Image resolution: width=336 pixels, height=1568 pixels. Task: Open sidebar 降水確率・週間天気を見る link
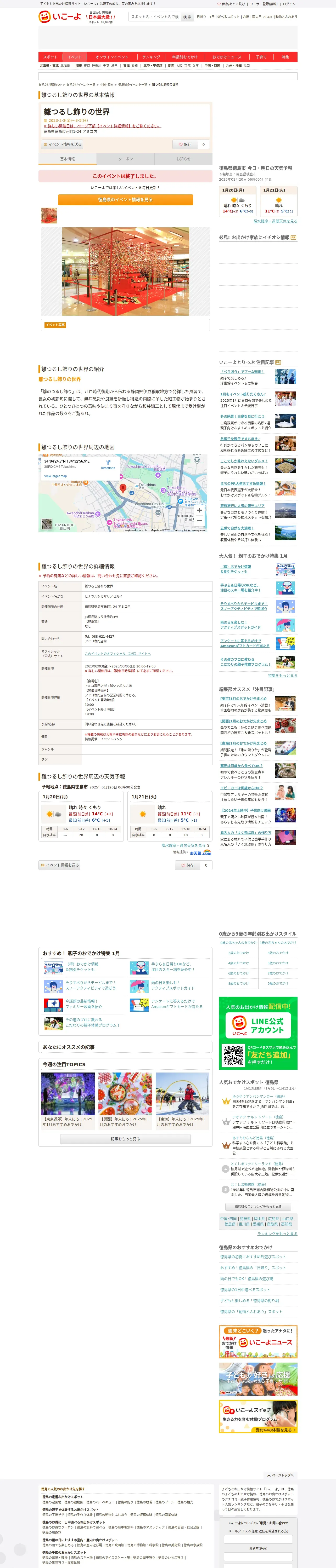click(275, 221)
